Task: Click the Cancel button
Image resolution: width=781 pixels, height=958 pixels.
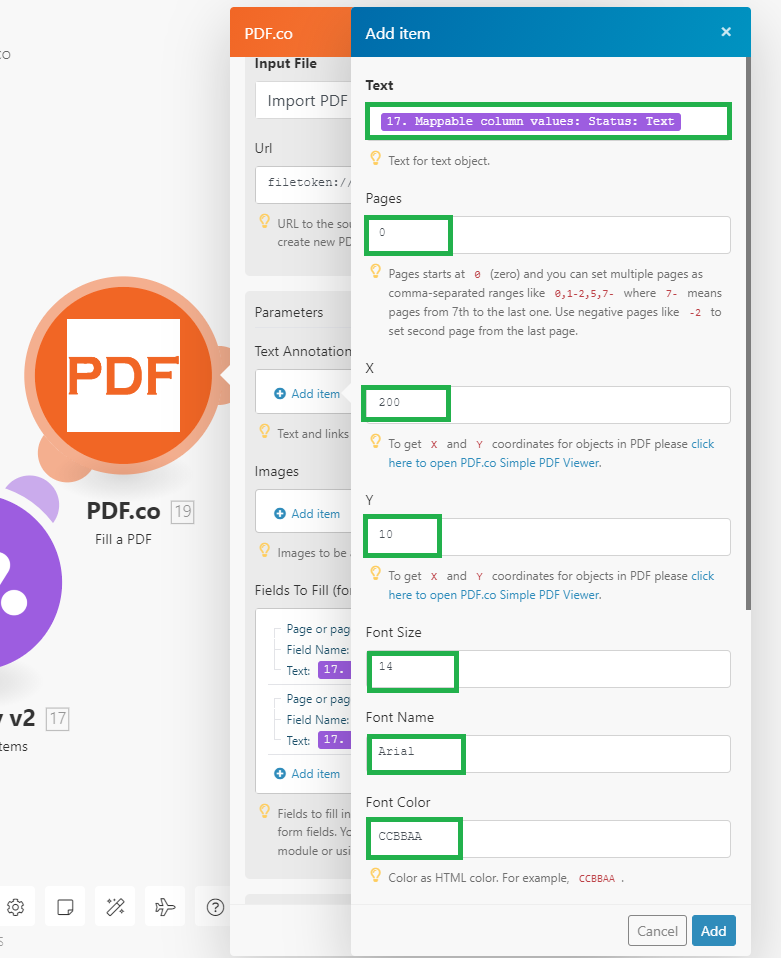Action: 657,931
